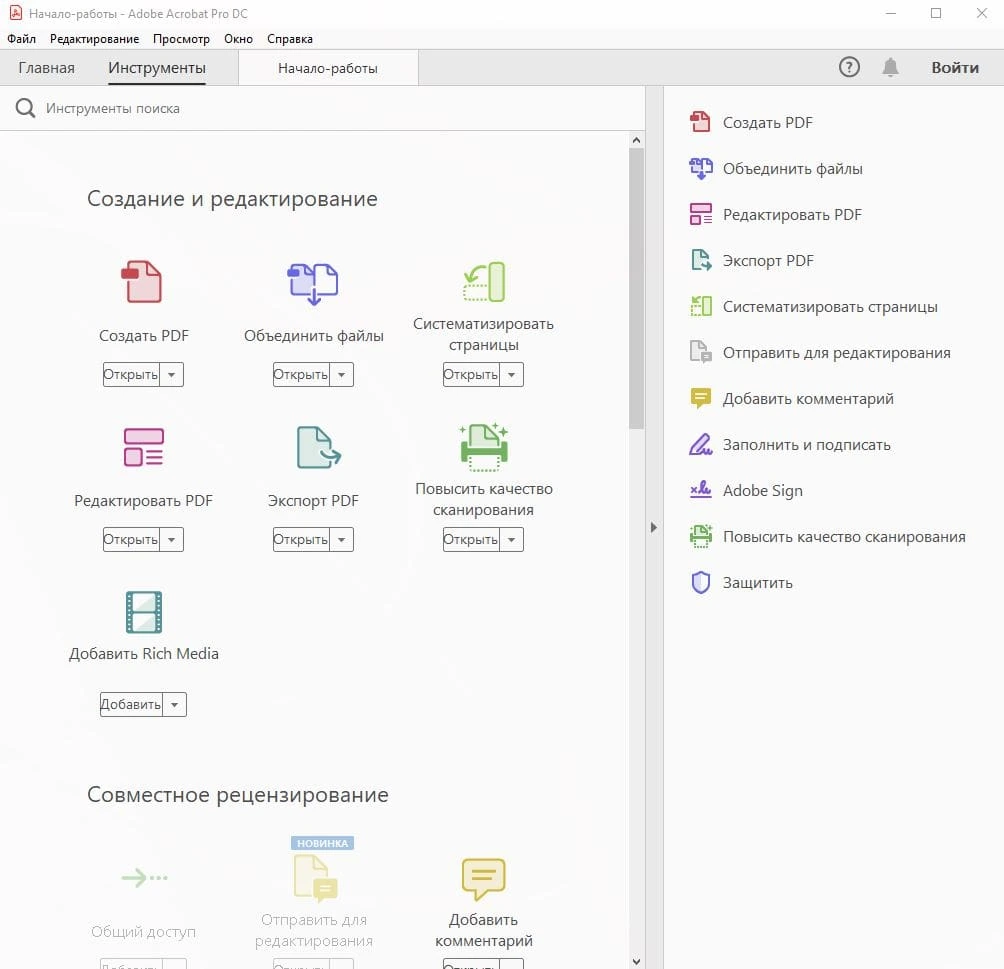Viewport: 1004px width, 969px height.
Task: Open the Файл menu
Action: click(21, 38)
